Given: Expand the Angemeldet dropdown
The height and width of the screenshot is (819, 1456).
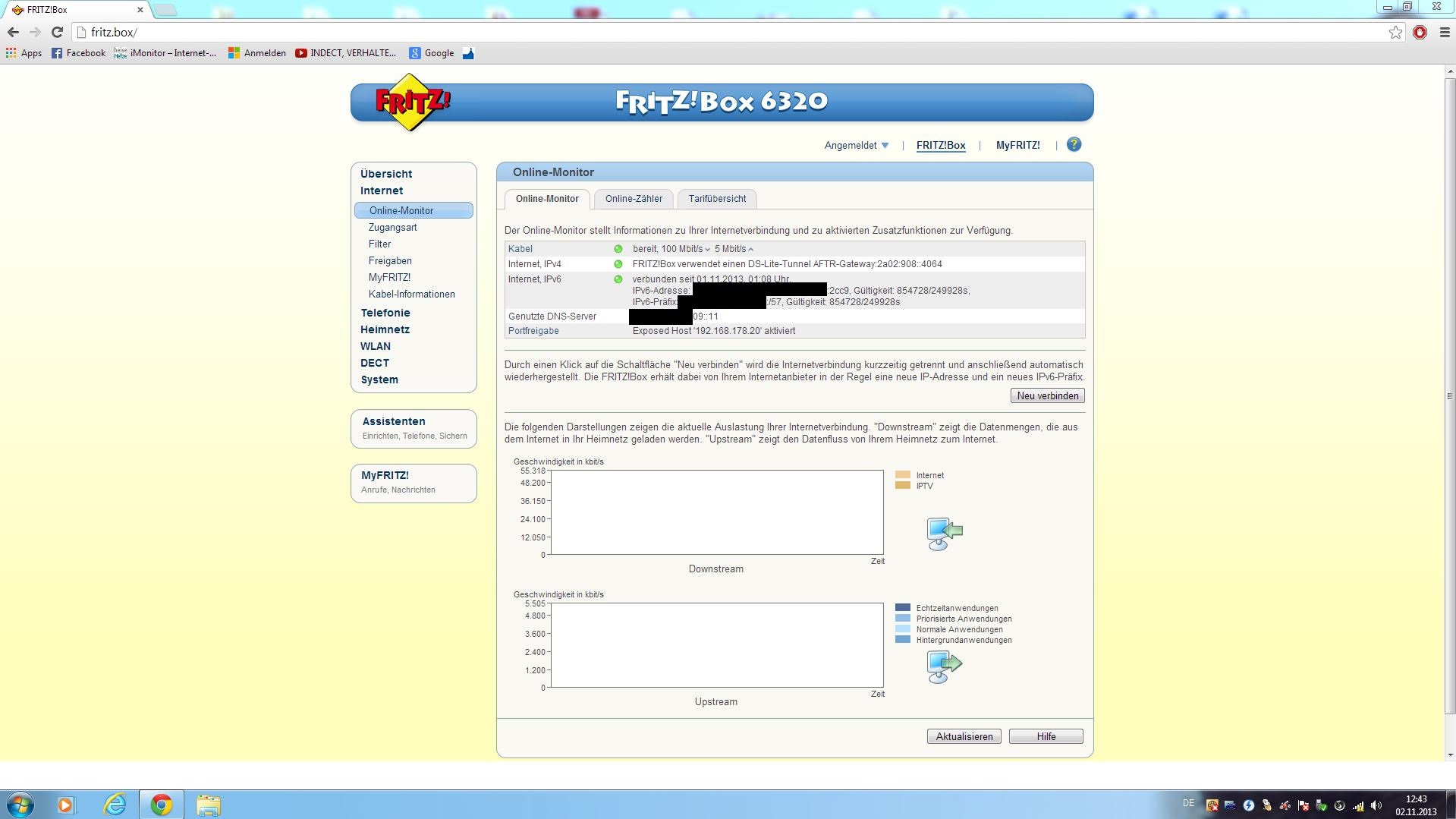Looking at the screenshot, I should point(857,146).
